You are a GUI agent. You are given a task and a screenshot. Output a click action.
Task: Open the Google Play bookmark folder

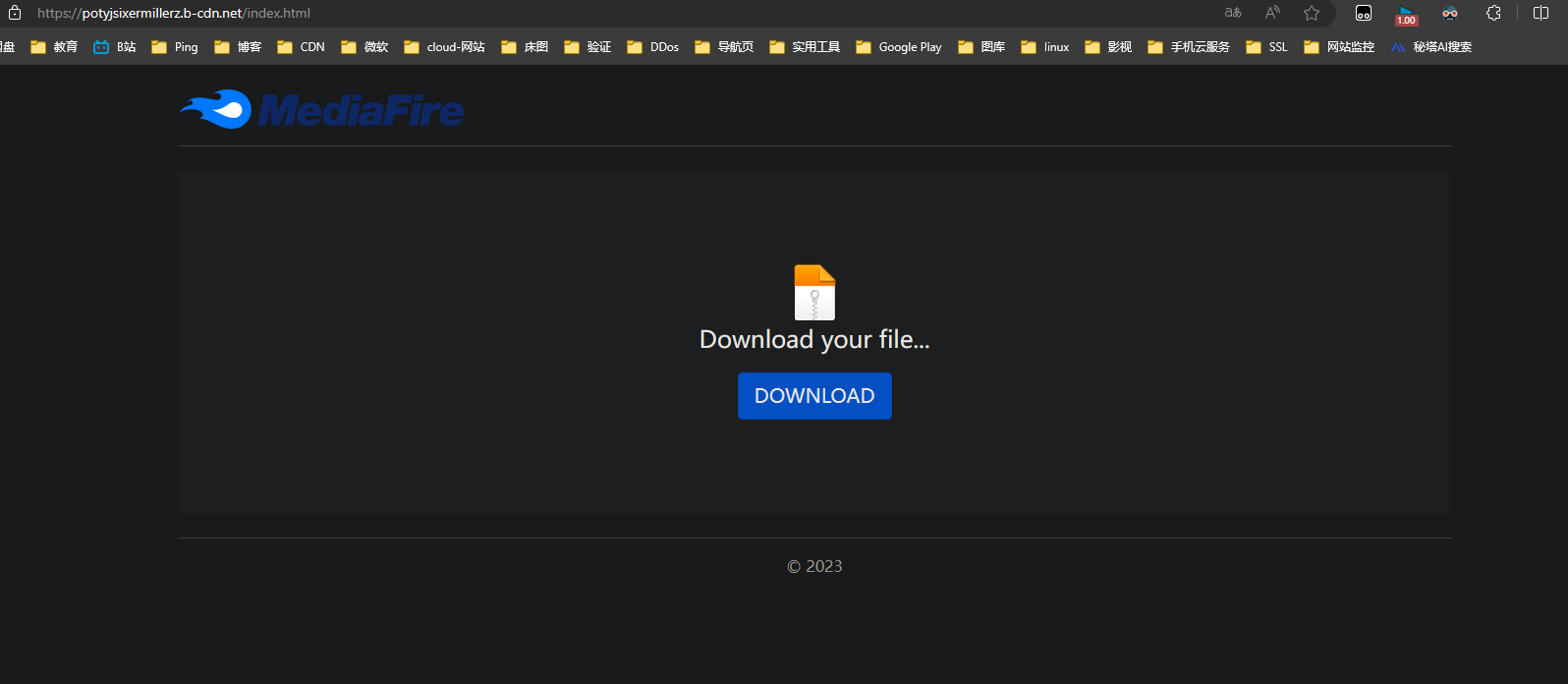899,47
